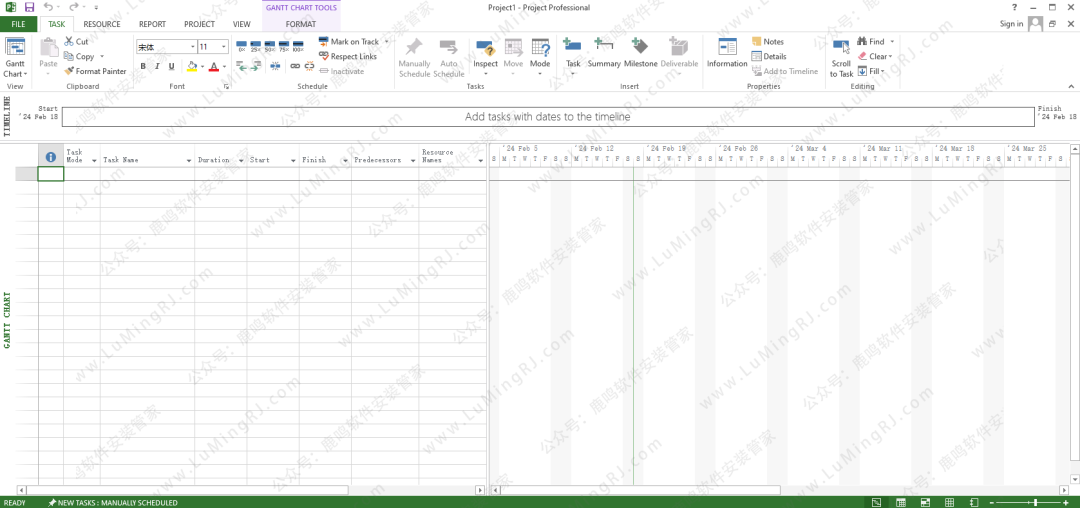Click the first empty Task Name cell
The height and width of the screenshot is (508, 1080).
147,174
